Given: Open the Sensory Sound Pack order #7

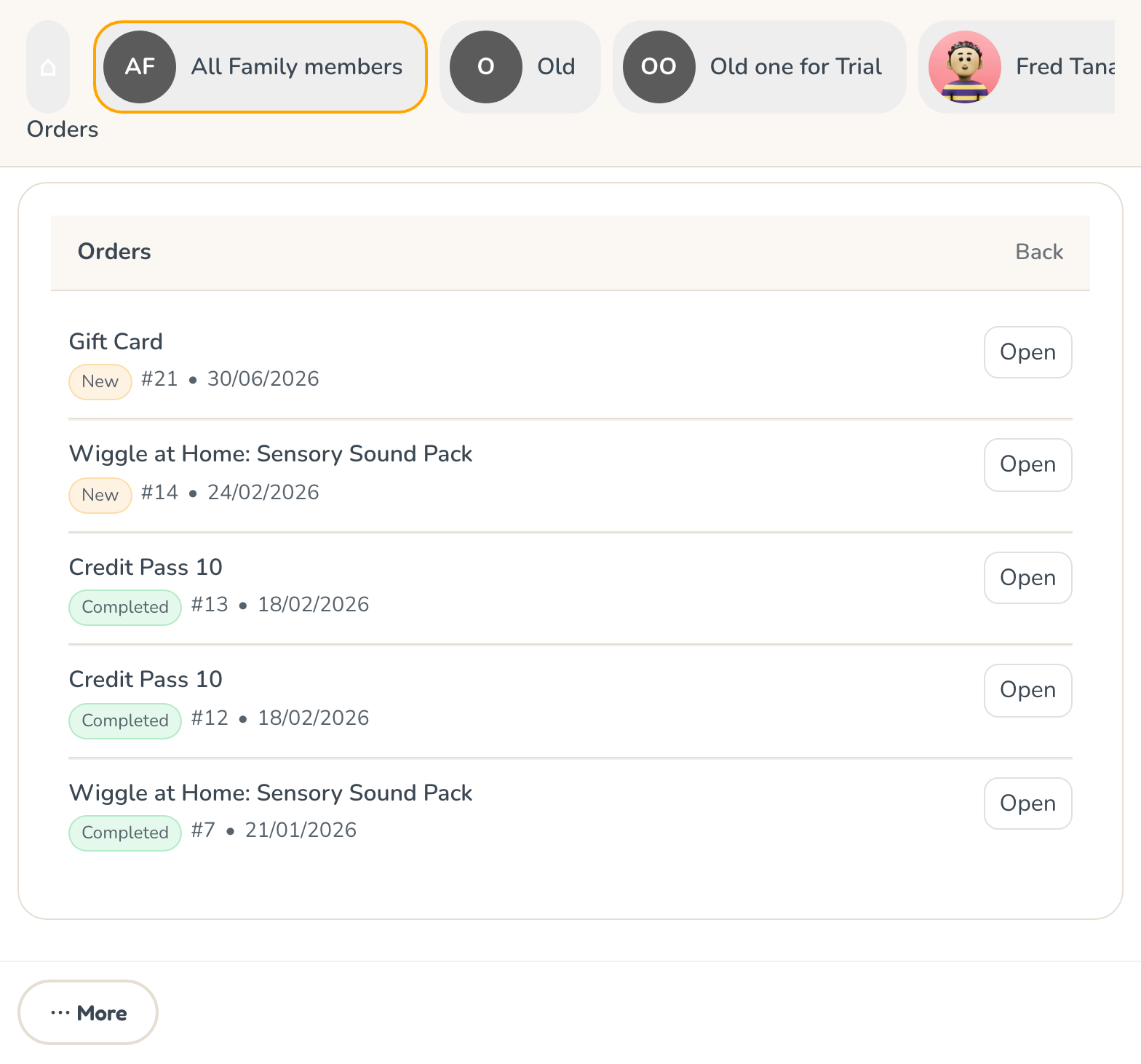Looking at the screenshot, I should (1028, 803).
